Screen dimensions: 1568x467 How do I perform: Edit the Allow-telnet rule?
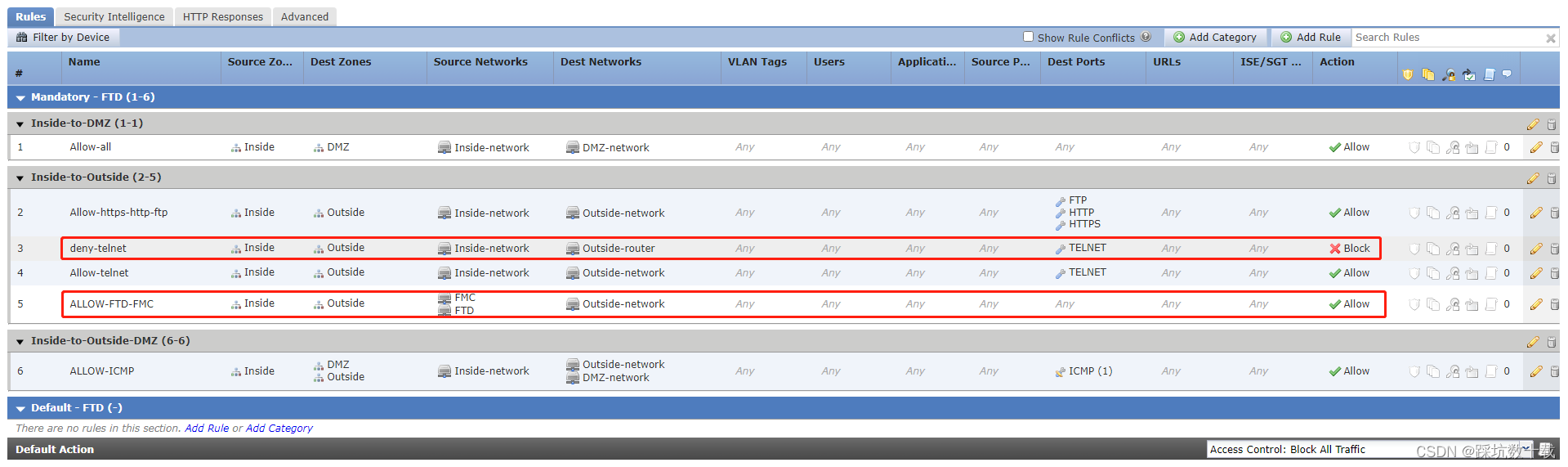click(x=1536, y=273)
